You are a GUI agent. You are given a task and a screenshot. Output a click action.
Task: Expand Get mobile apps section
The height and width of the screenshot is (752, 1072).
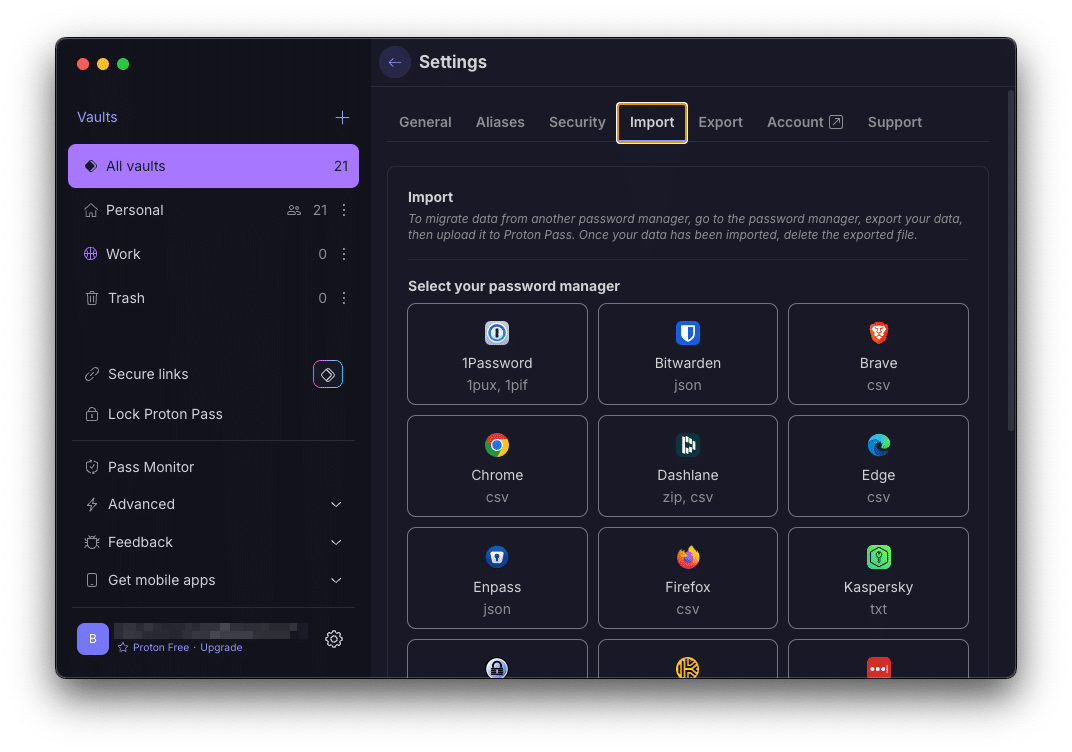(336, 580)
